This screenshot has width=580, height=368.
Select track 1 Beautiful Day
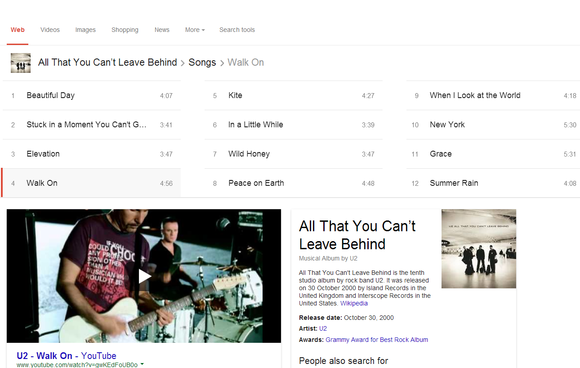[92, 95]
